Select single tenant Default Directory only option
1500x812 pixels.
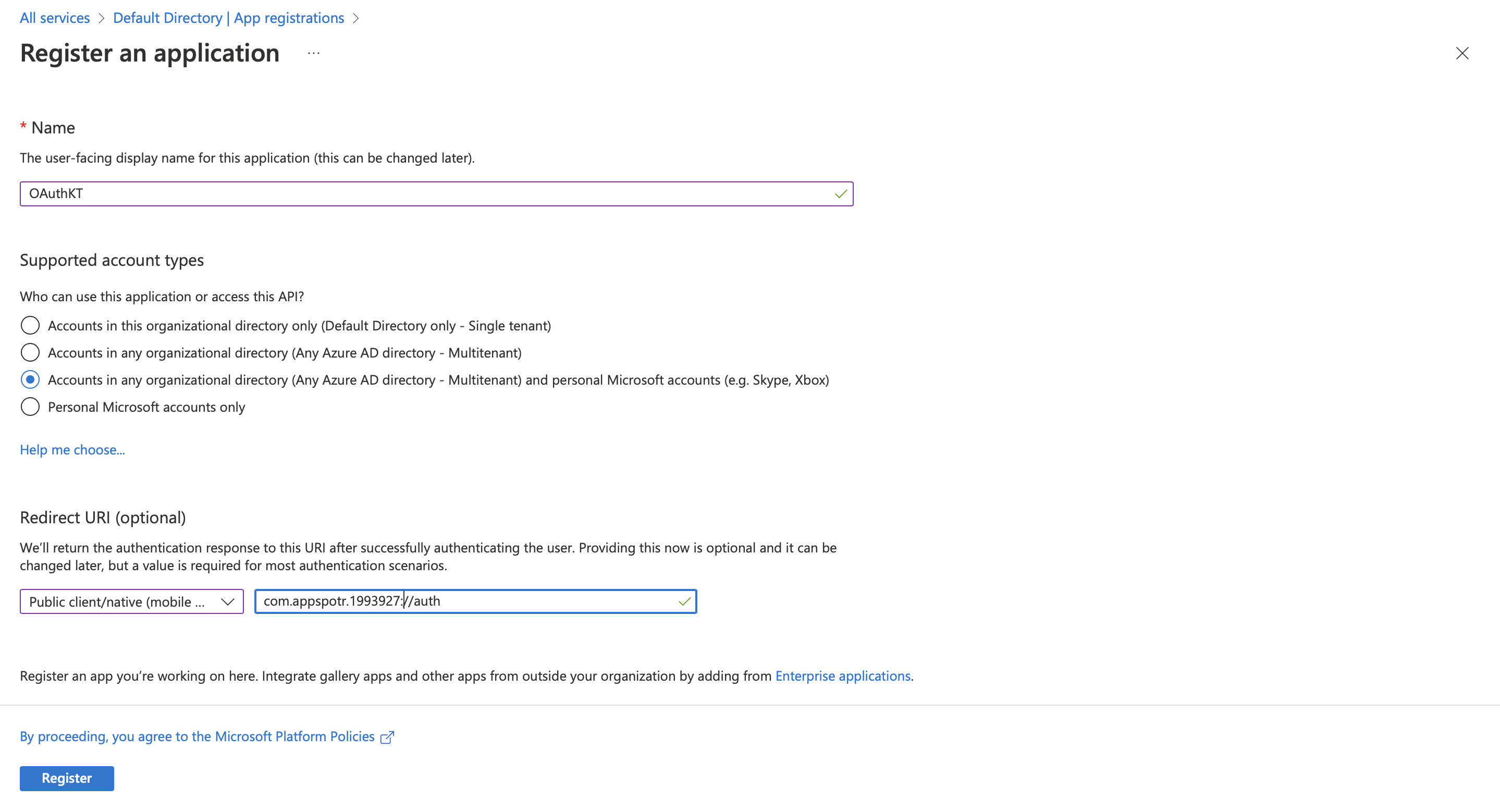tap(30, 325)
